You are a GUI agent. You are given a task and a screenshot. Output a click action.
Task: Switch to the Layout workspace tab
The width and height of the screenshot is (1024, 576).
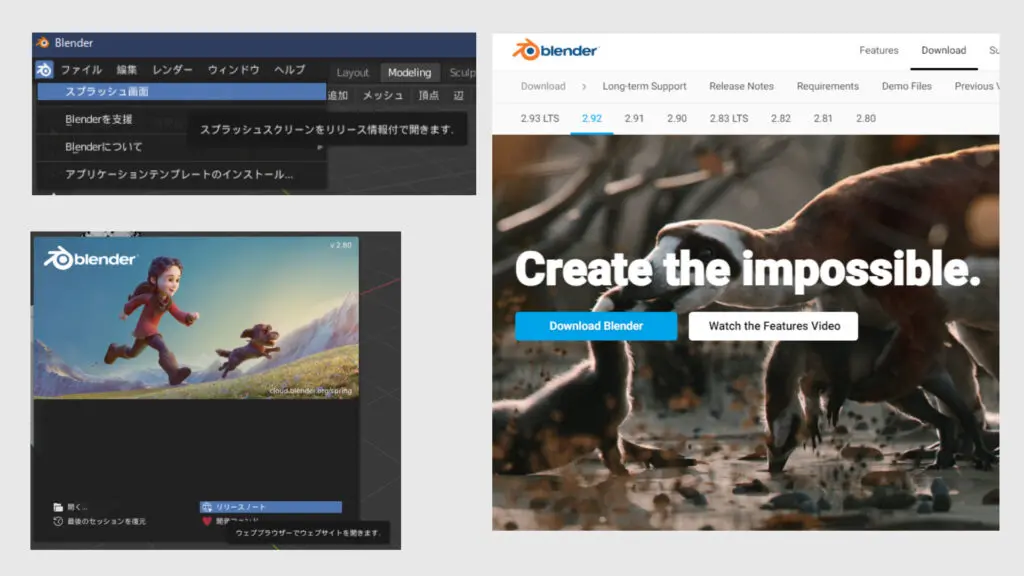pos(353,72)
